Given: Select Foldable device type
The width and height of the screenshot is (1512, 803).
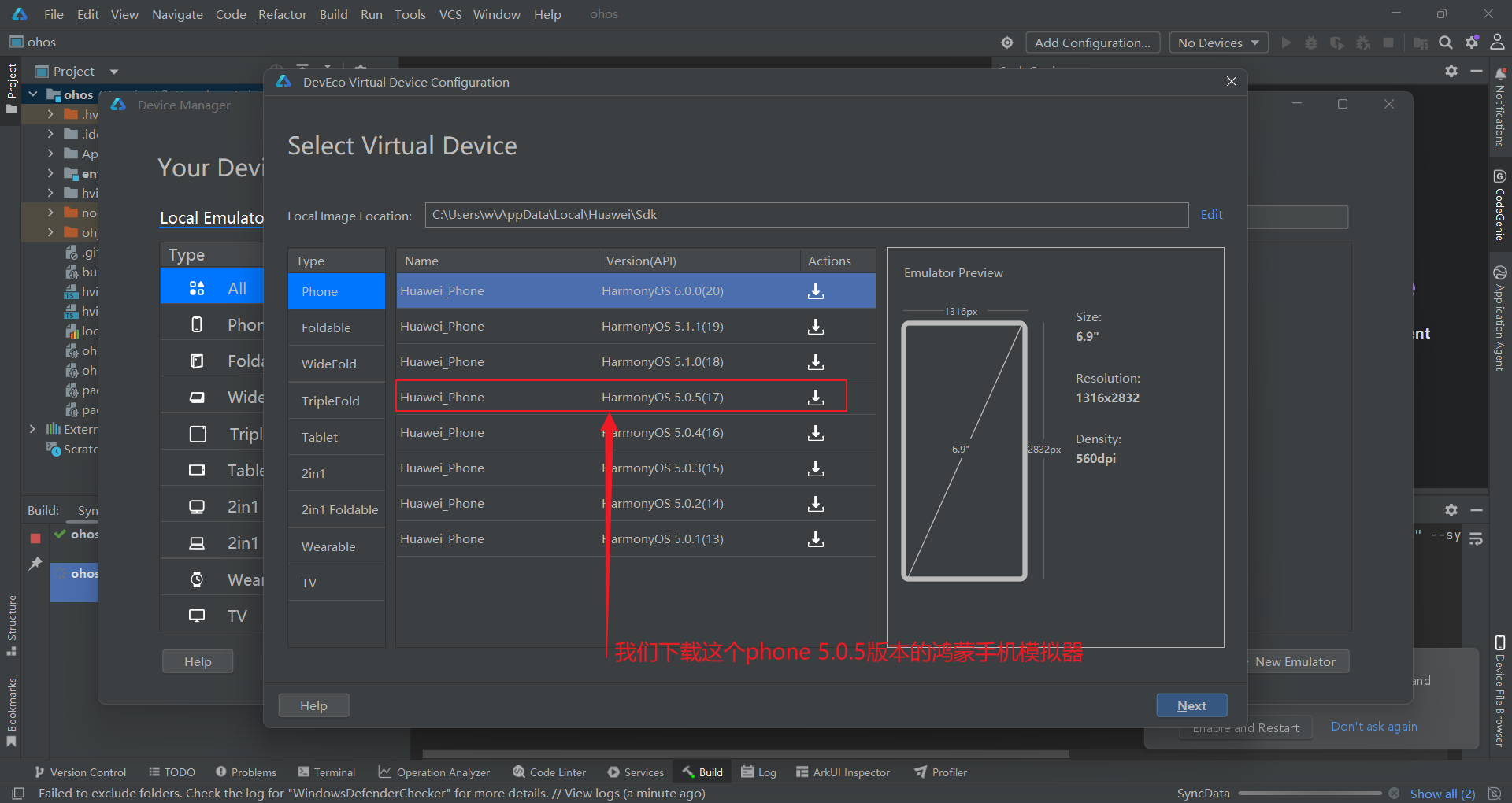Looking at the screenshot, I should coord(326,328).
